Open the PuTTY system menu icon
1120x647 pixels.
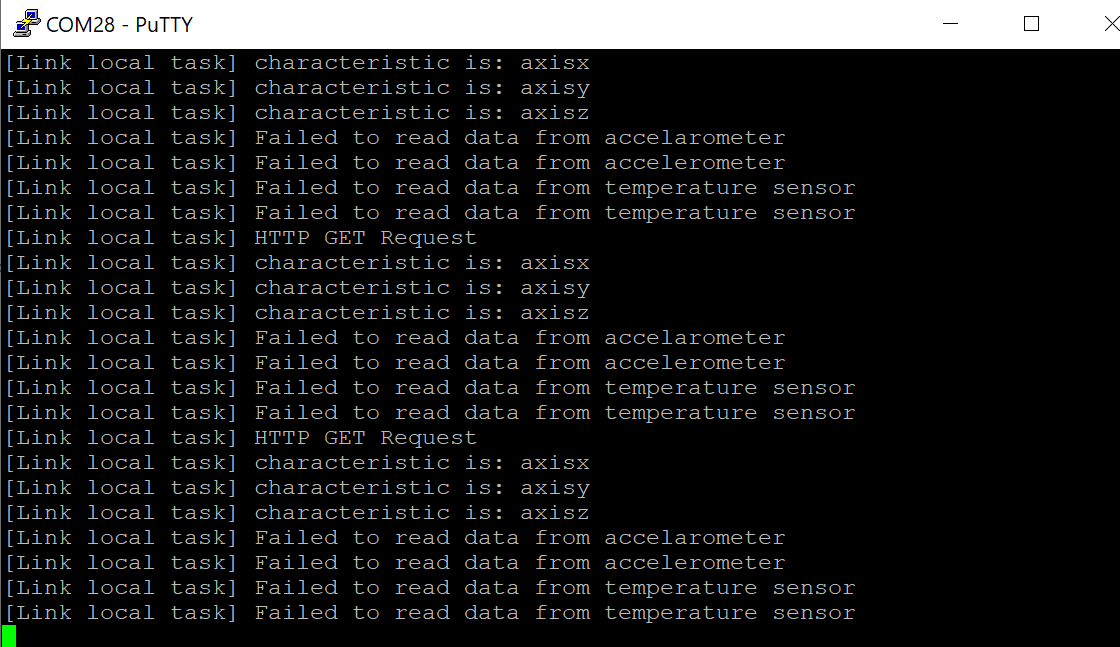tap(26, 23)
